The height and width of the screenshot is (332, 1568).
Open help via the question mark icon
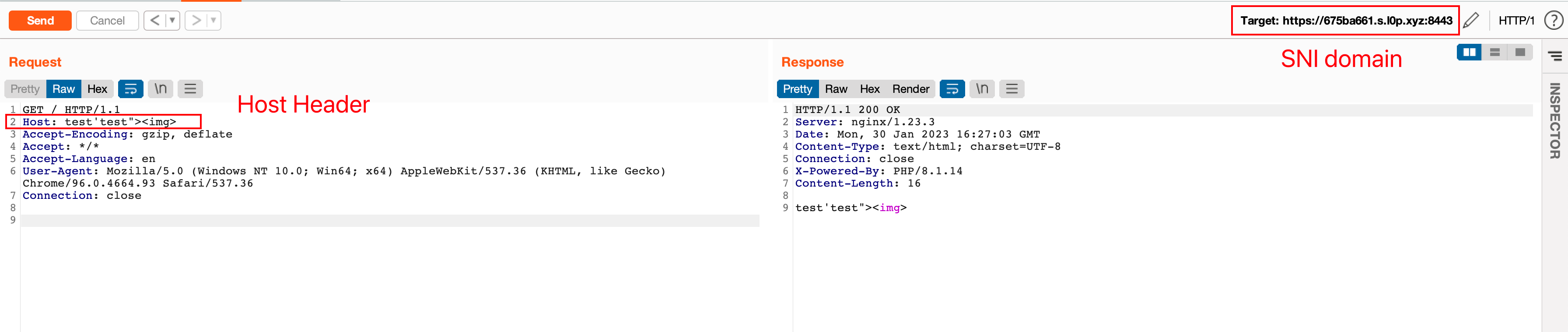coord(1554,20)
